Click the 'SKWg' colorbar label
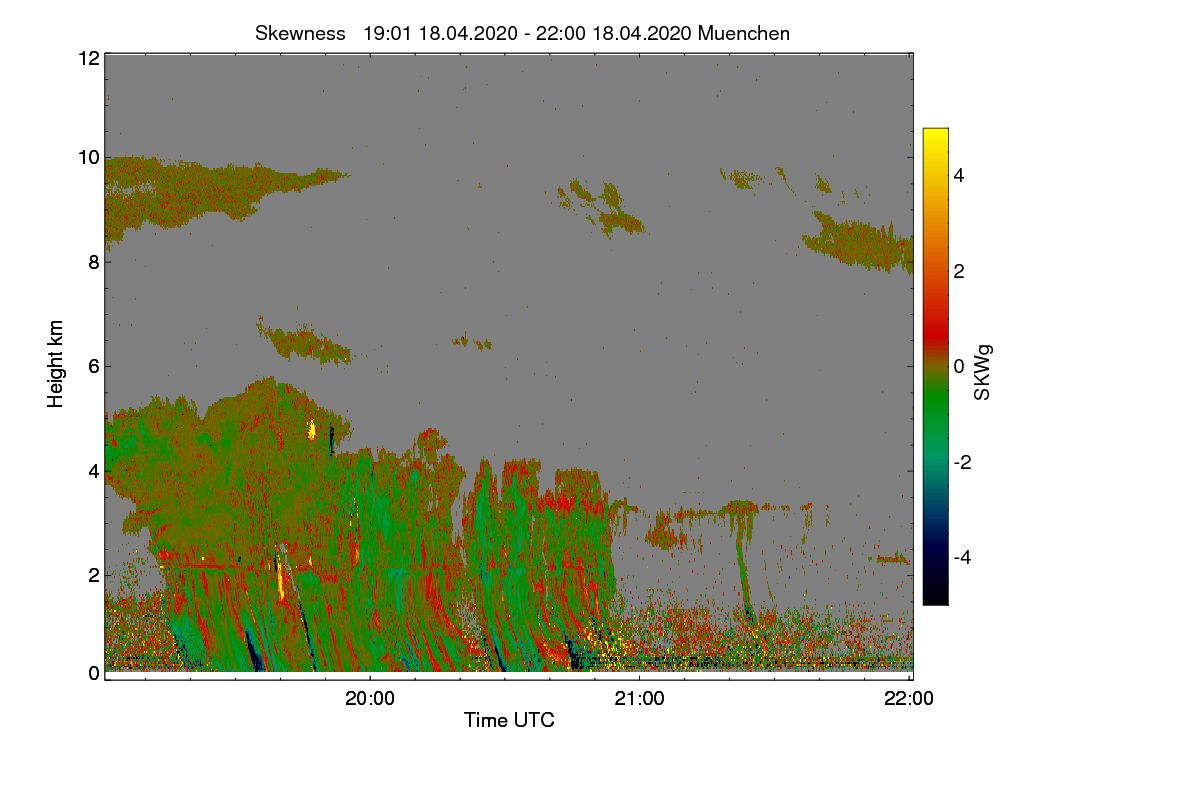 tap(983, 373)
